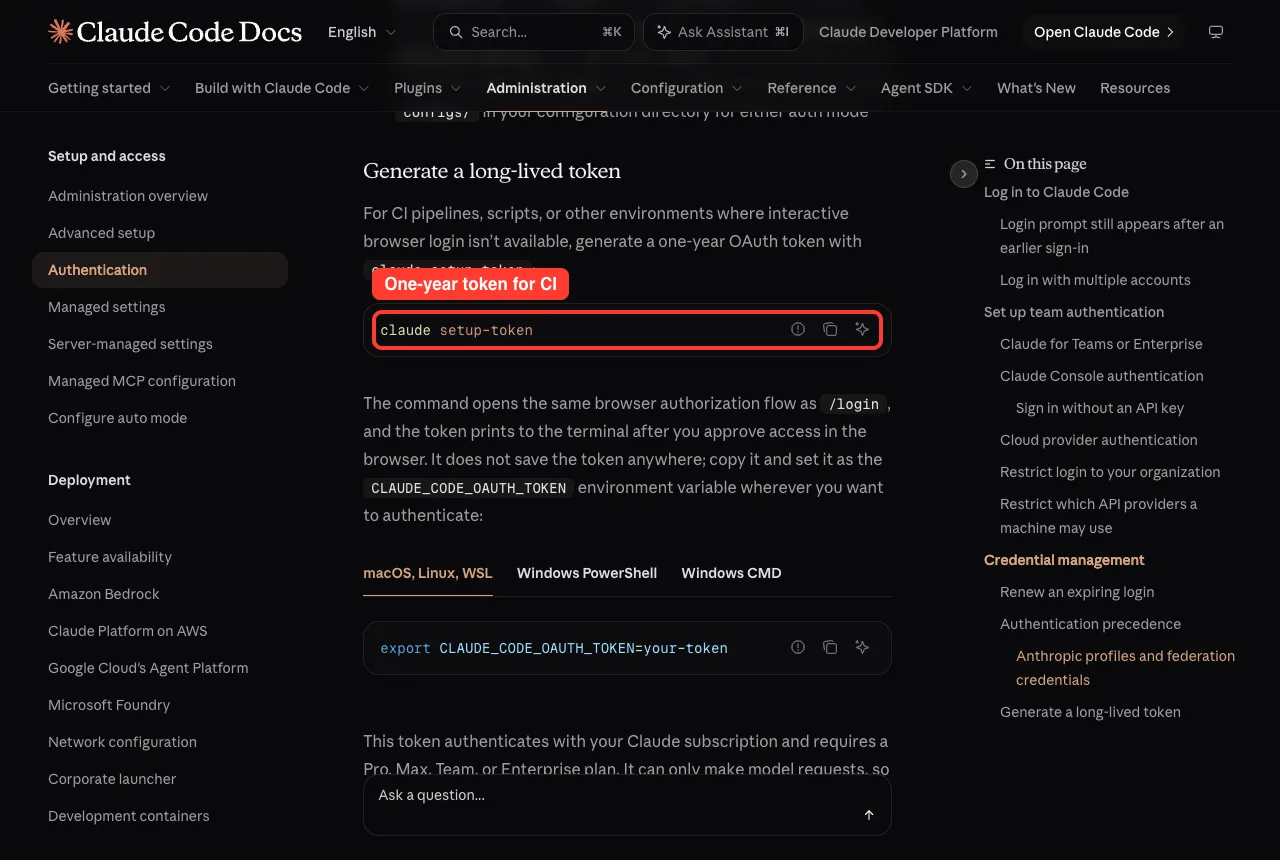Viewport: 1280px width, 860px height.
Task: Jump to Log in with multiple accounts
Action: (1095, 280)
